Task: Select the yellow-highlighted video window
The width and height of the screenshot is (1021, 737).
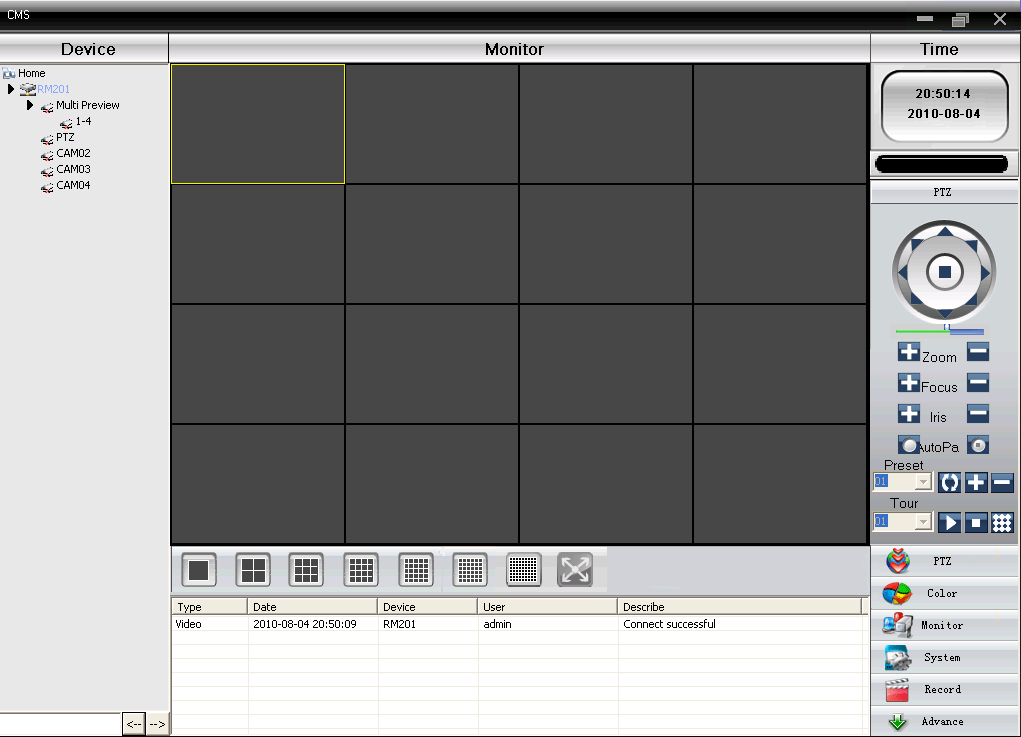Action: 258,124
